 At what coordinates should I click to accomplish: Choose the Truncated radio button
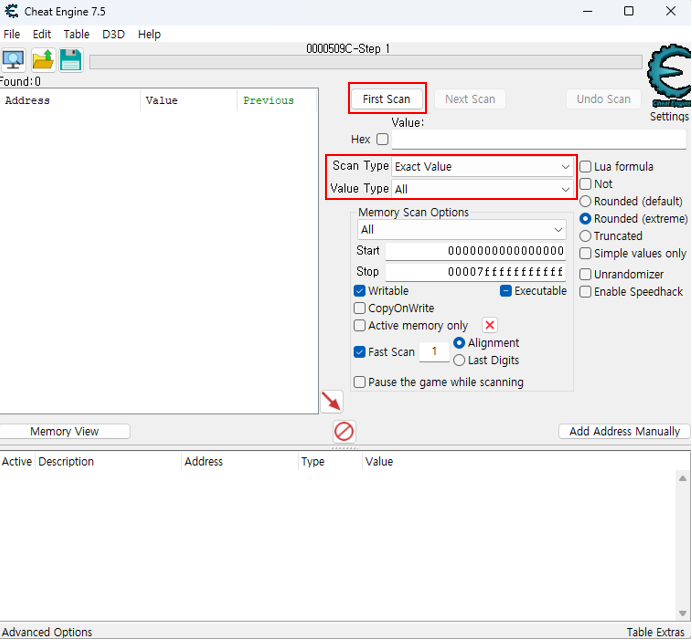click(x=585, y=236)
